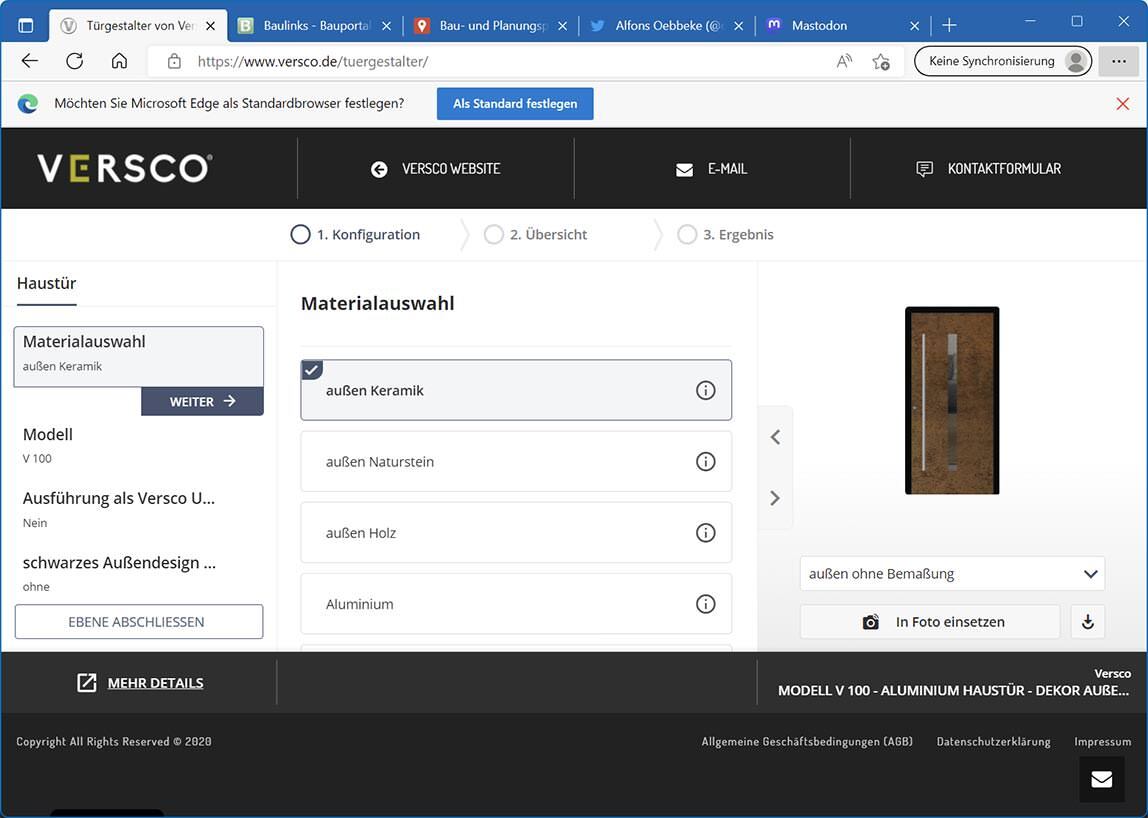Go to step 1. Konfiguration
The height and width of the screenshot is (818, 1148).
pos(356,234)
